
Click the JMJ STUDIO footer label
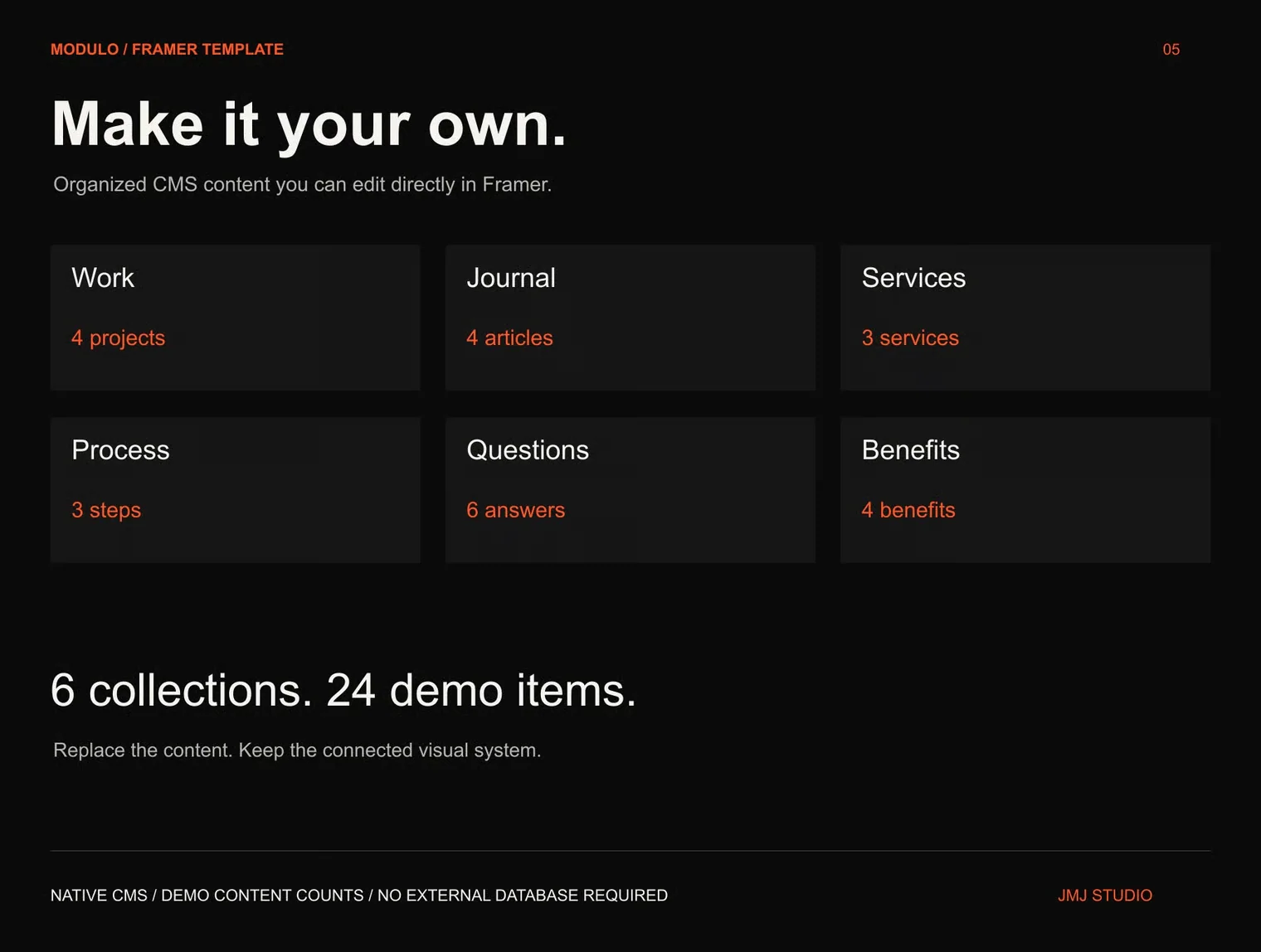(1105, 896)
